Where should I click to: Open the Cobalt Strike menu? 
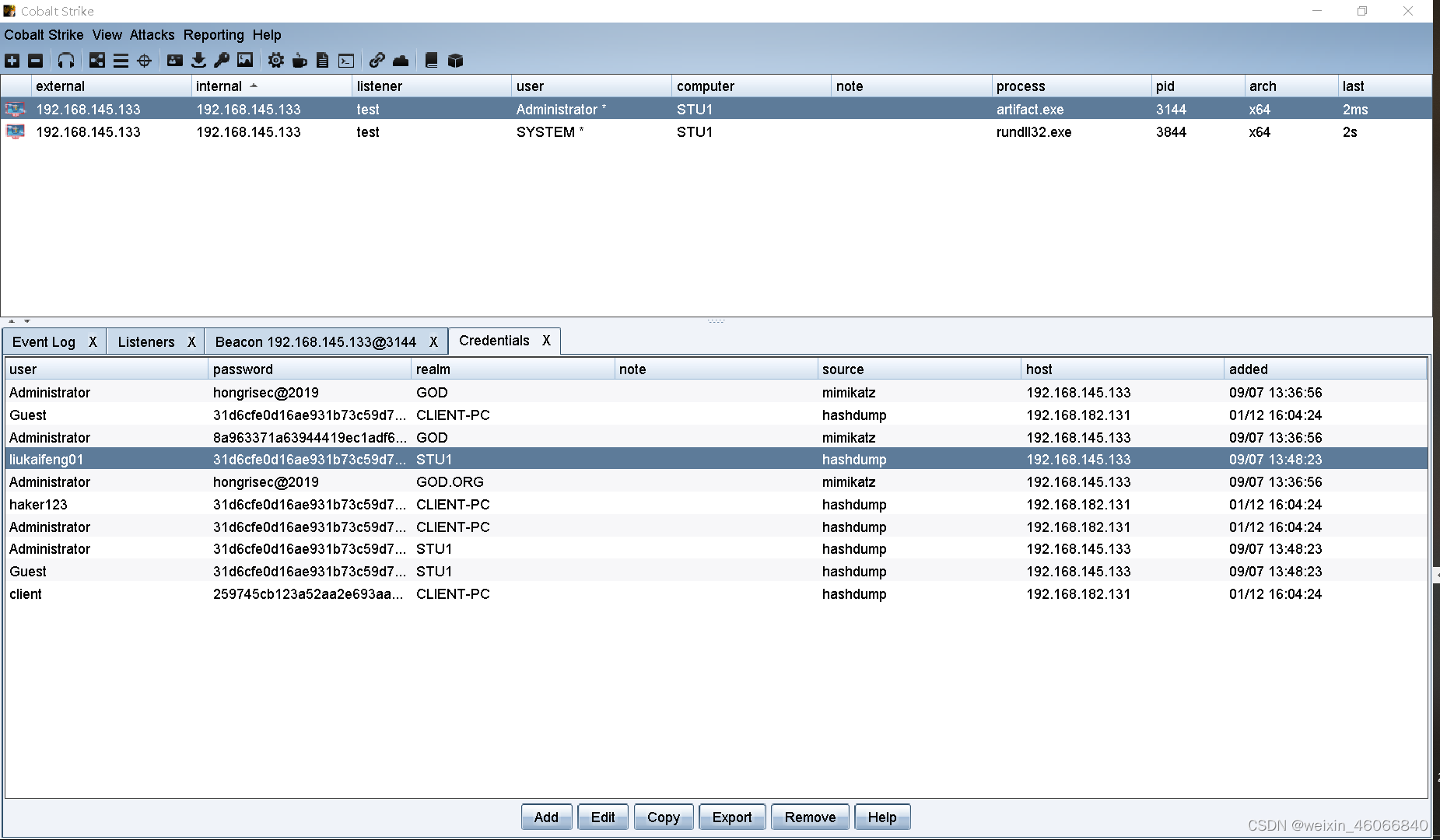[x=44, y=35]
